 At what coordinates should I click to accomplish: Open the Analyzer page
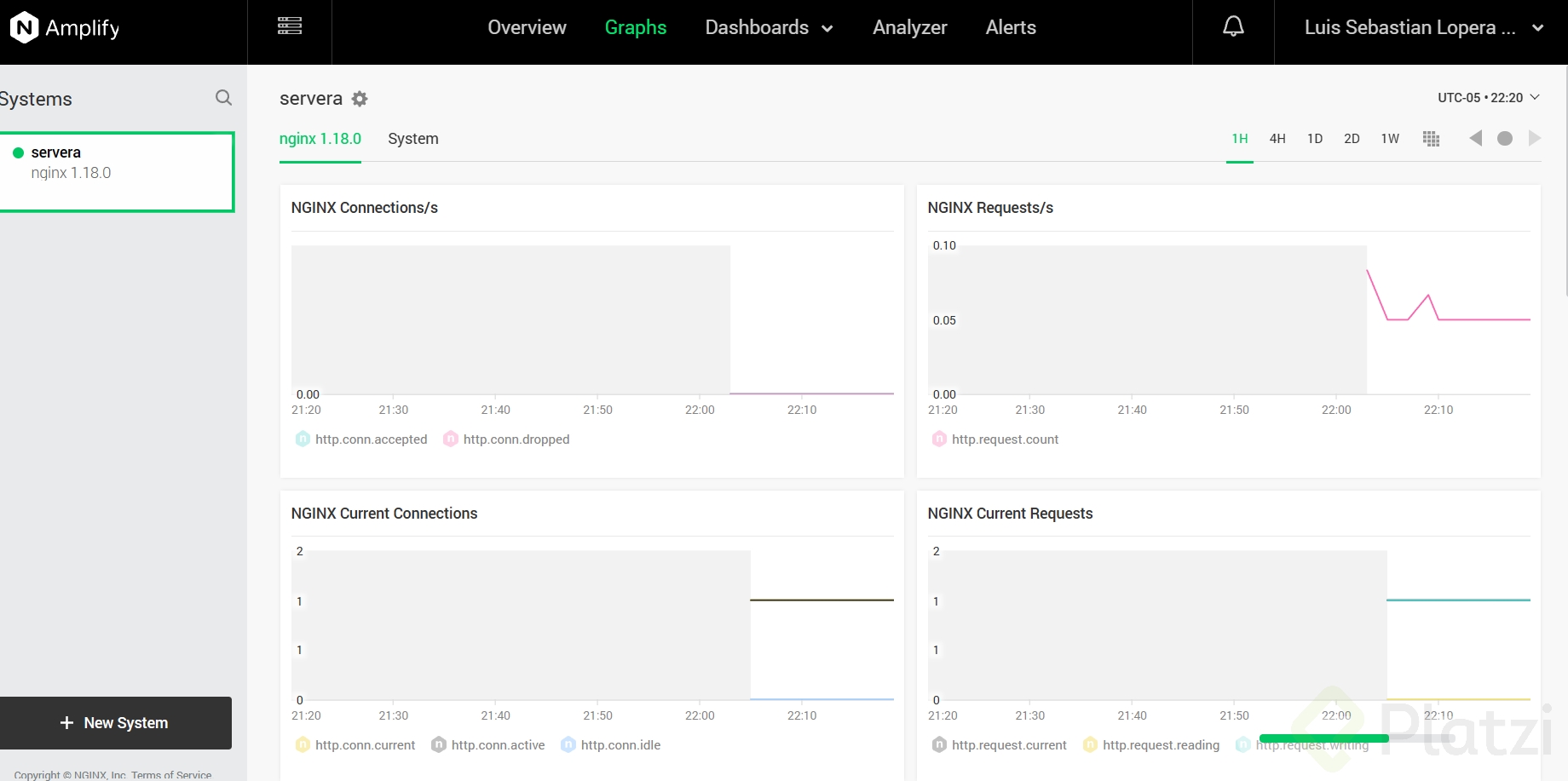[x=910, y=27]
